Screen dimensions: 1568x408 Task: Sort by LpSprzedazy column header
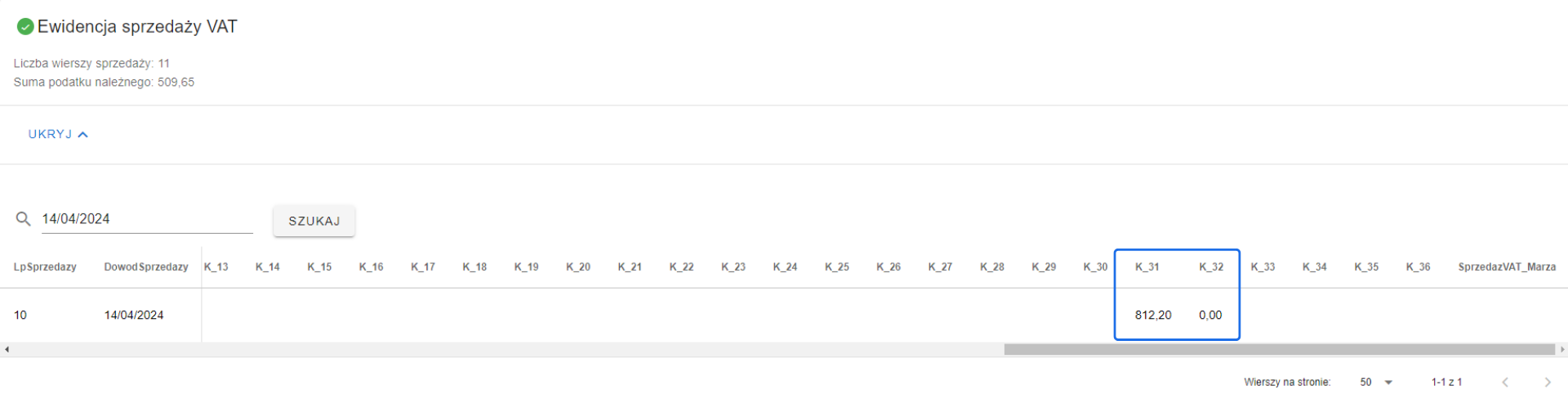coord(45,267)
